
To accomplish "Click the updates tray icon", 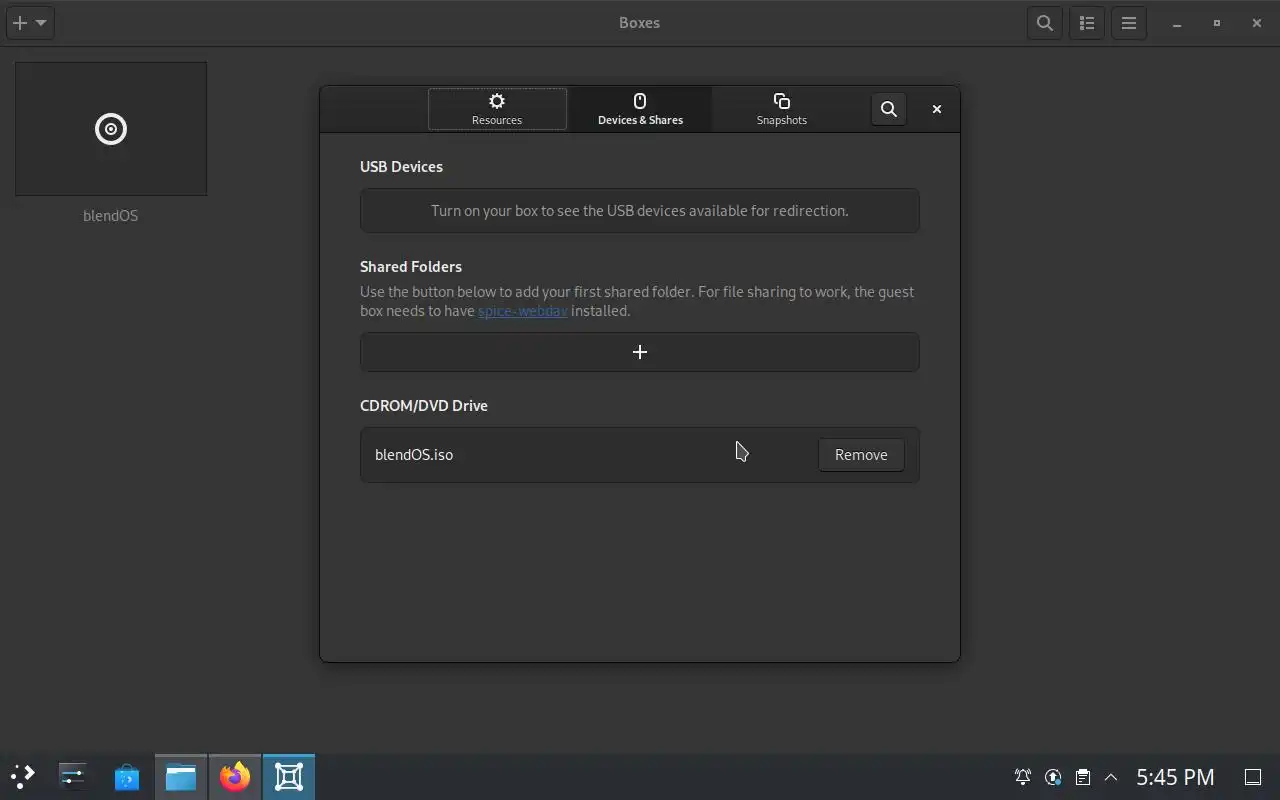I will 1053,777.
